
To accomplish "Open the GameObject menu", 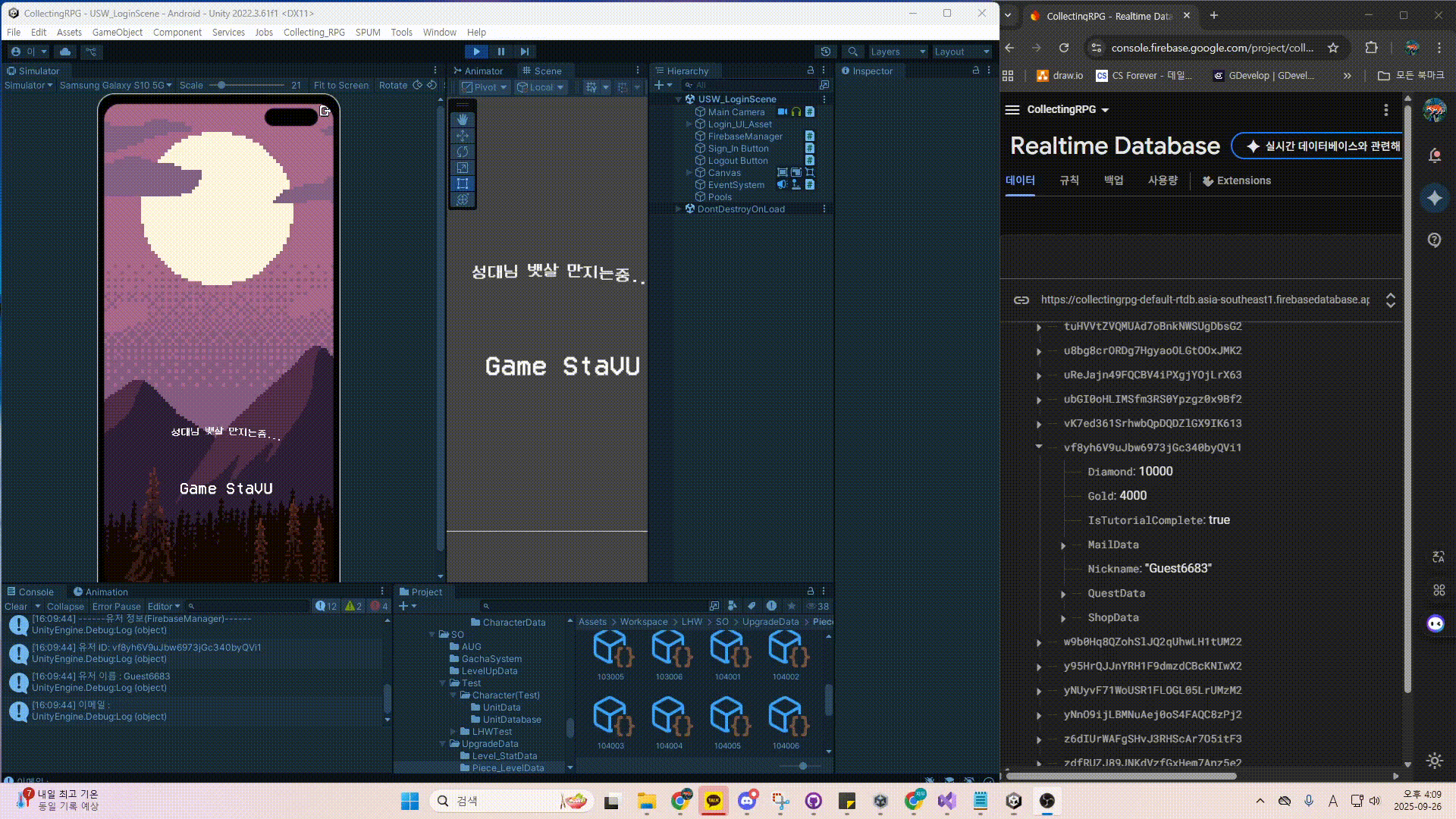I will click(x=117, y=33).
